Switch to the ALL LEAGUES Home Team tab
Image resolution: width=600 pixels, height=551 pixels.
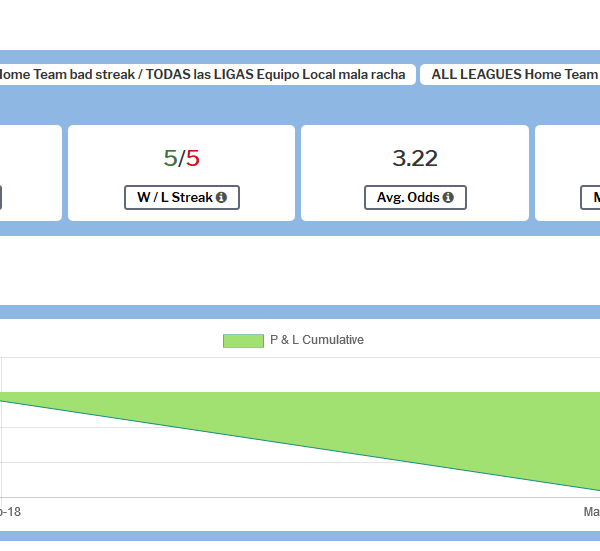[512, 75]
